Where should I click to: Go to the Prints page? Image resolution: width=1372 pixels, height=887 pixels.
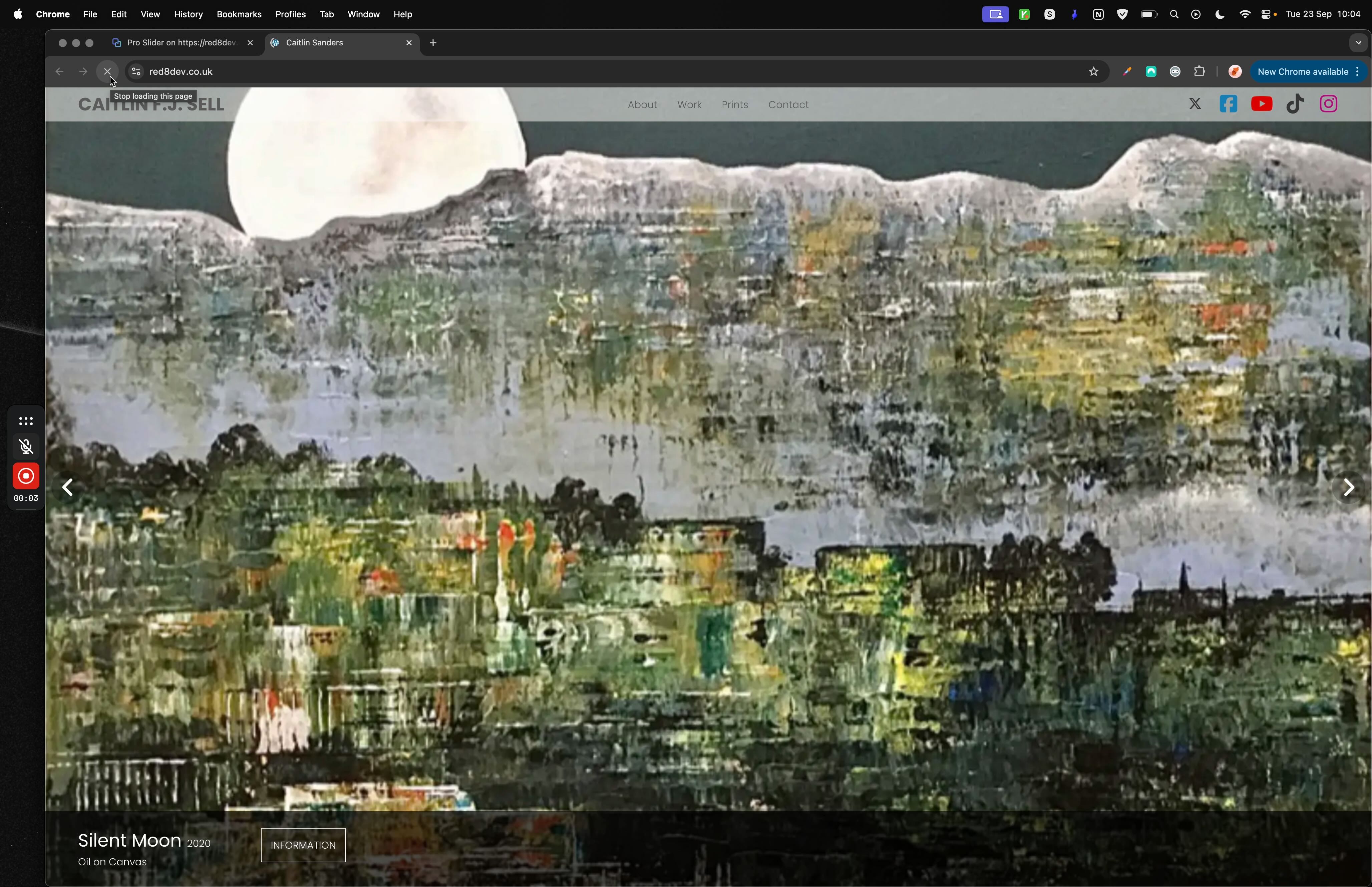coord(735,105)
